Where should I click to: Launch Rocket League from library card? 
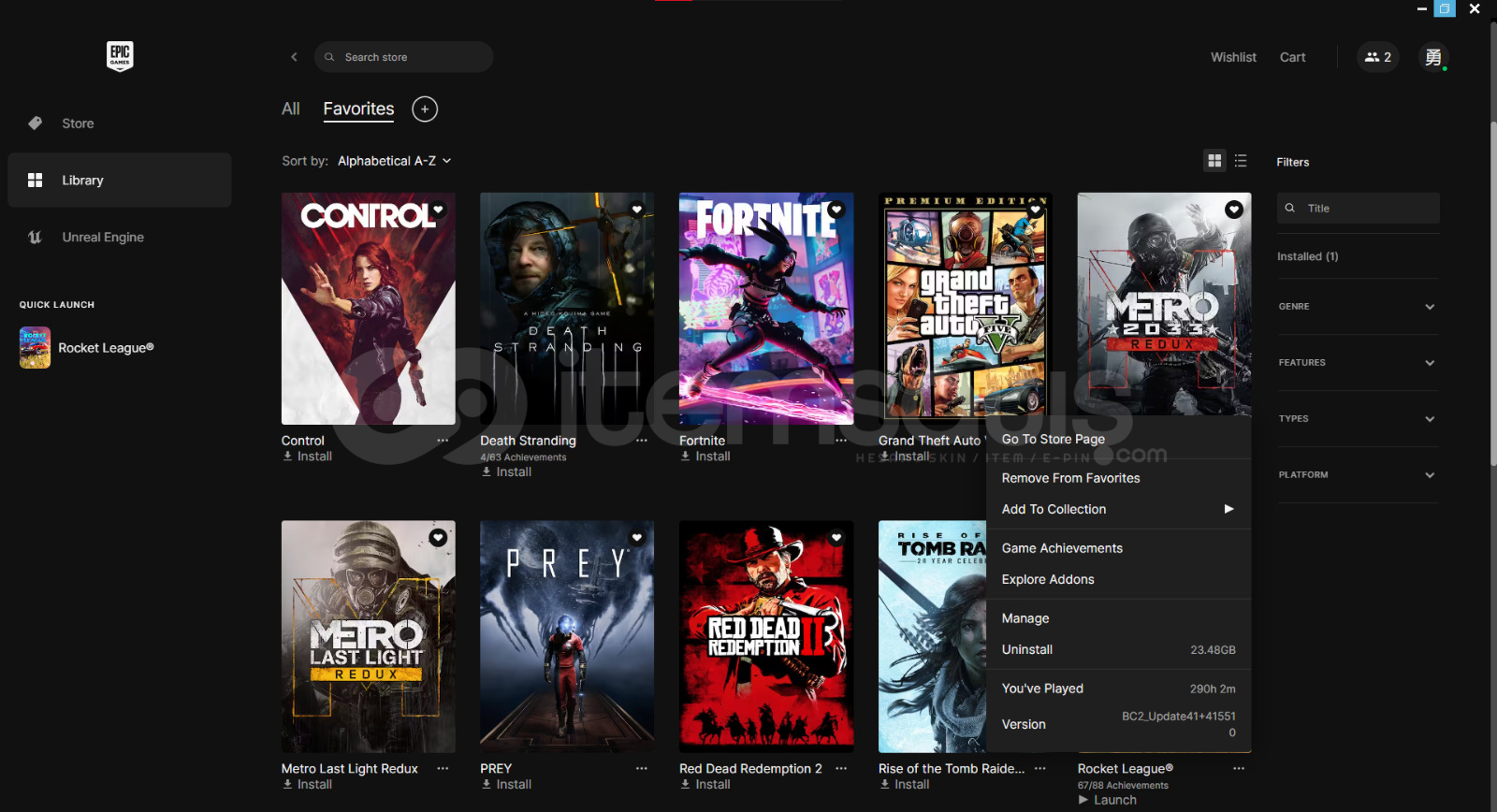point(1108,800)
